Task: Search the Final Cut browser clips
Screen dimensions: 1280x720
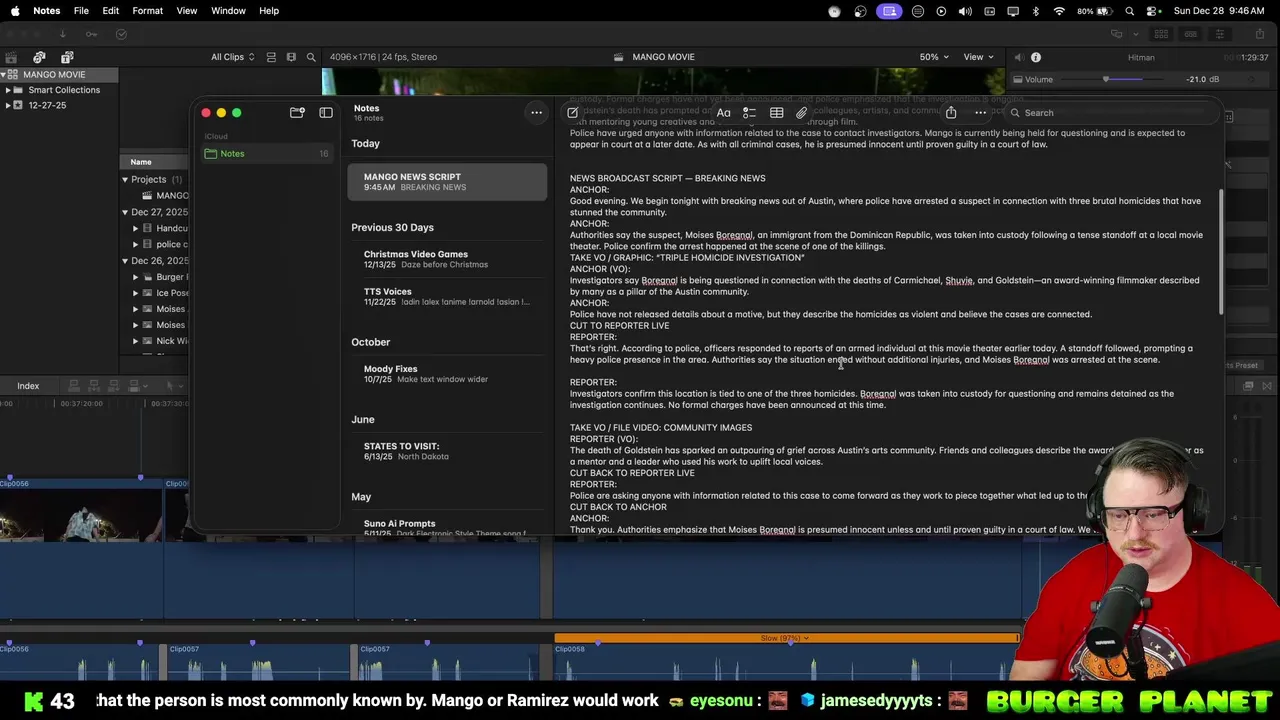Action: coord(311,57)
